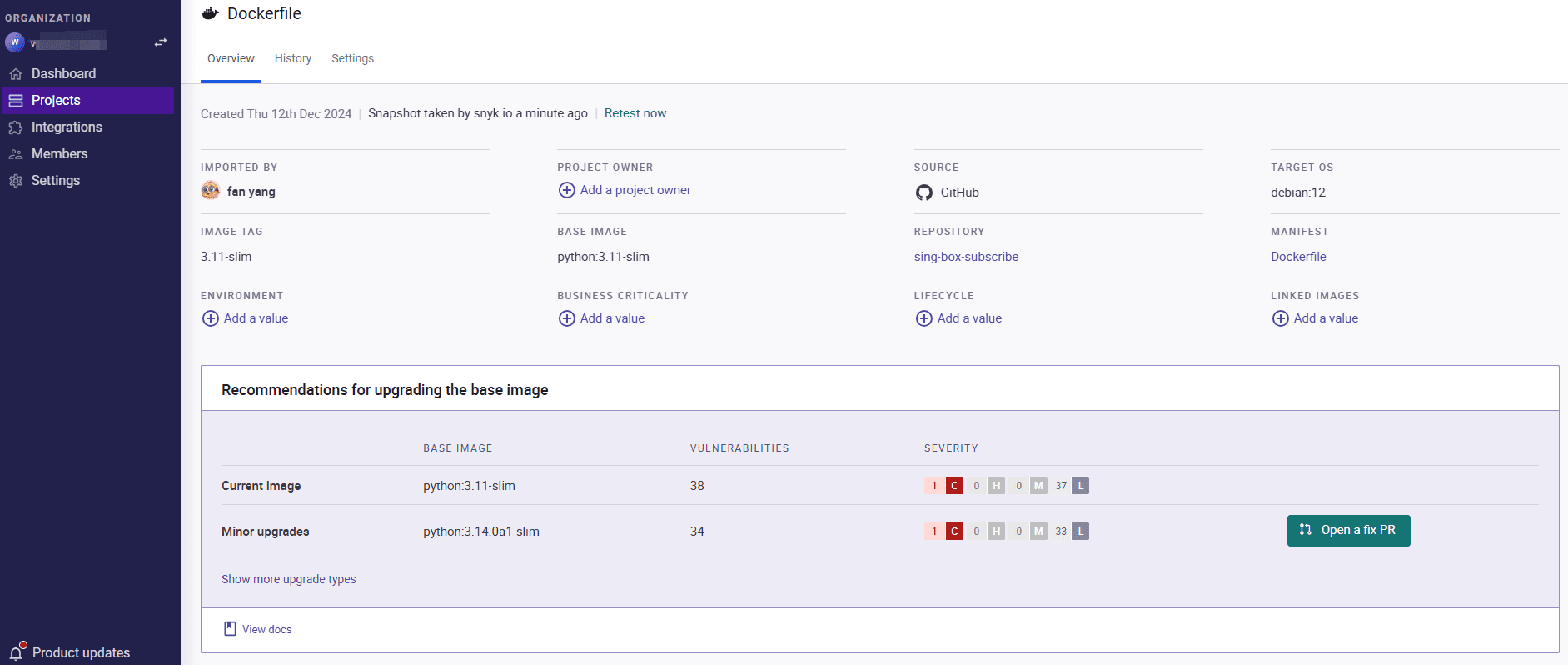Switch to the History tab
Image resolution: width=1568 pixels, height=665 pixels.
pos(293,59)
